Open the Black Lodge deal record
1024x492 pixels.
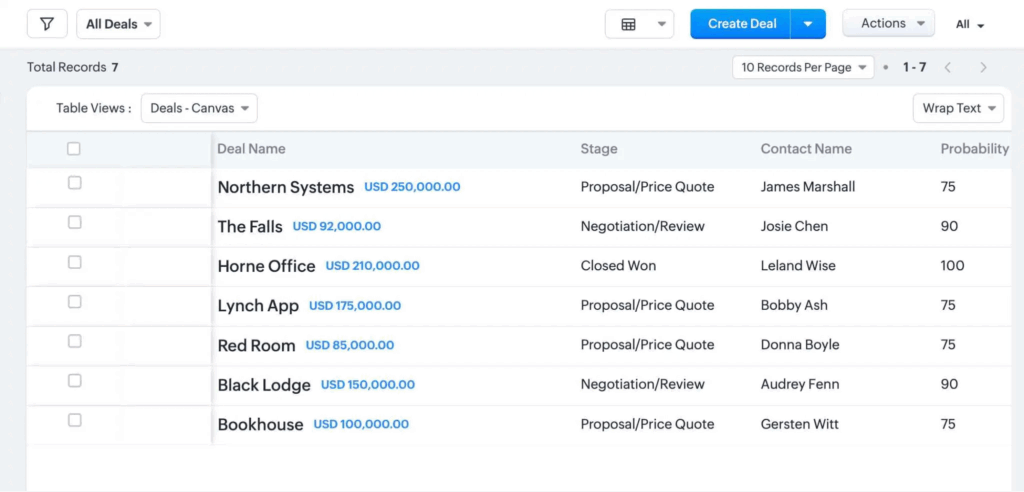coord(264,385)
